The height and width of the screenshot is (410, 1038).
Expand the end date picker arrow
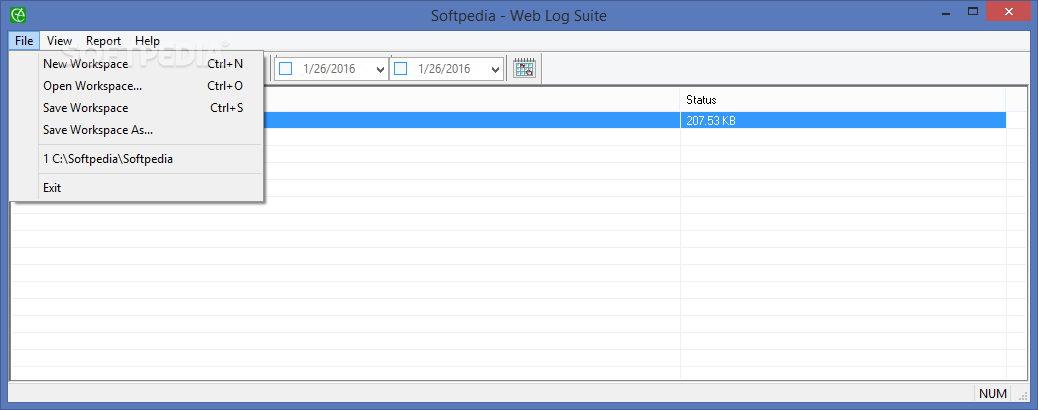[x=495, y=69]
